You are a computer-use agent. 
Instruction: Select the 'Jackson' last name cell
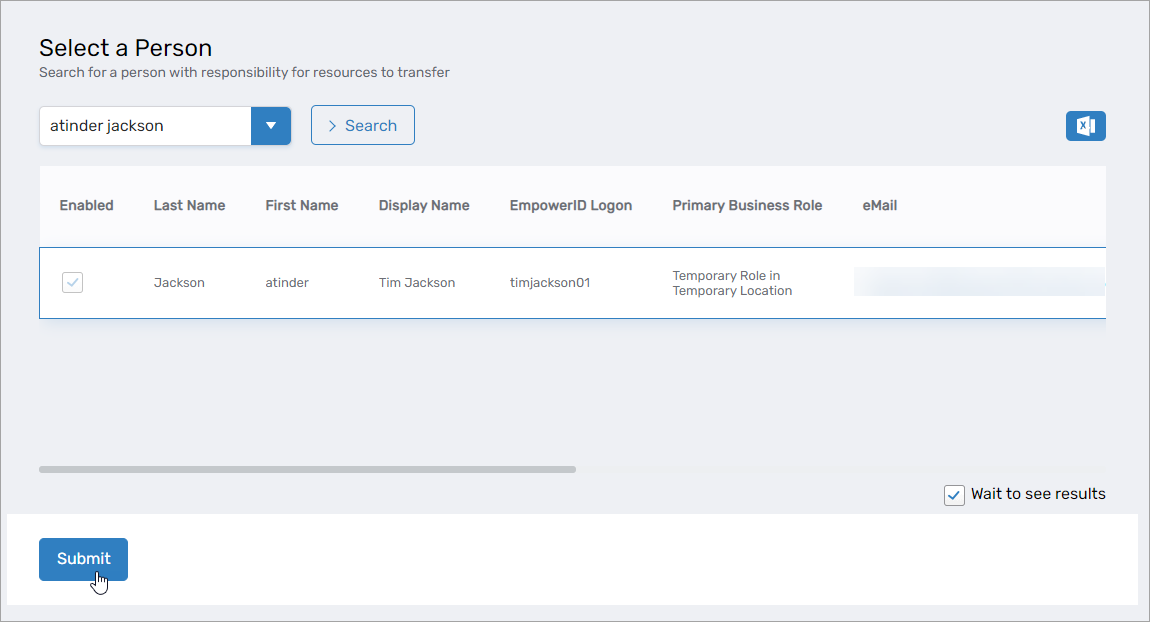pyautogui.click(x=179, y=283)
